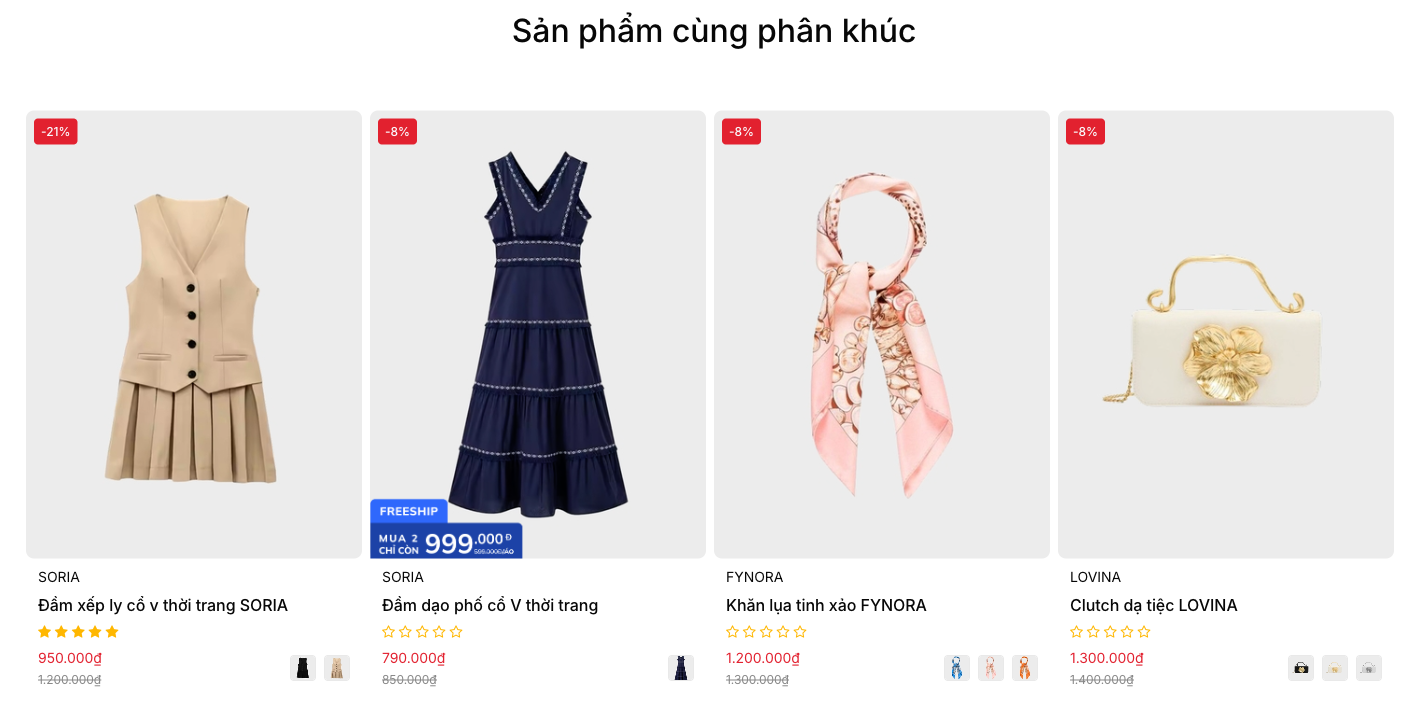Open the navy tiered V-neck dress image
The image size is (1422, 724).
coord(538,334)
